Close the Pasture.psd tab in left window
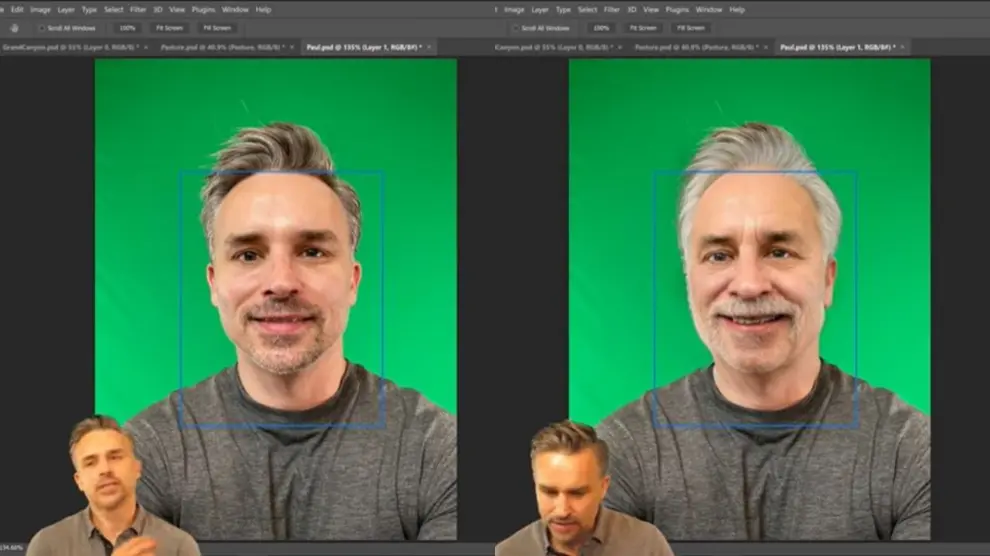 tap(291, 47)
